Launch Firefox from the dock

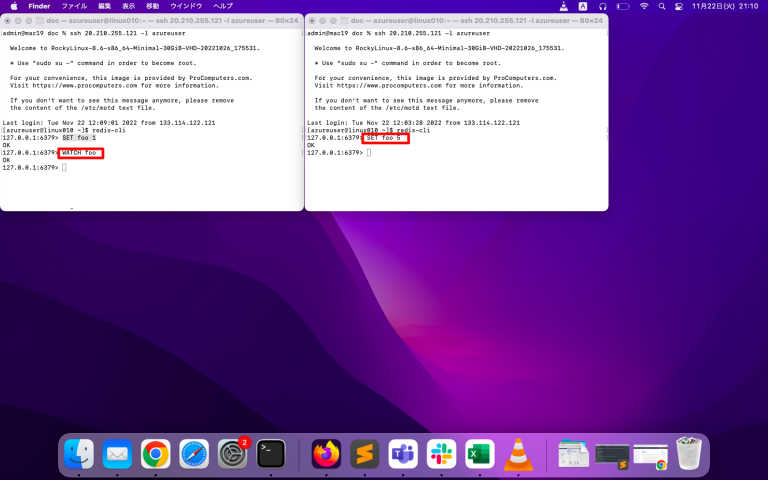point(327,455)
